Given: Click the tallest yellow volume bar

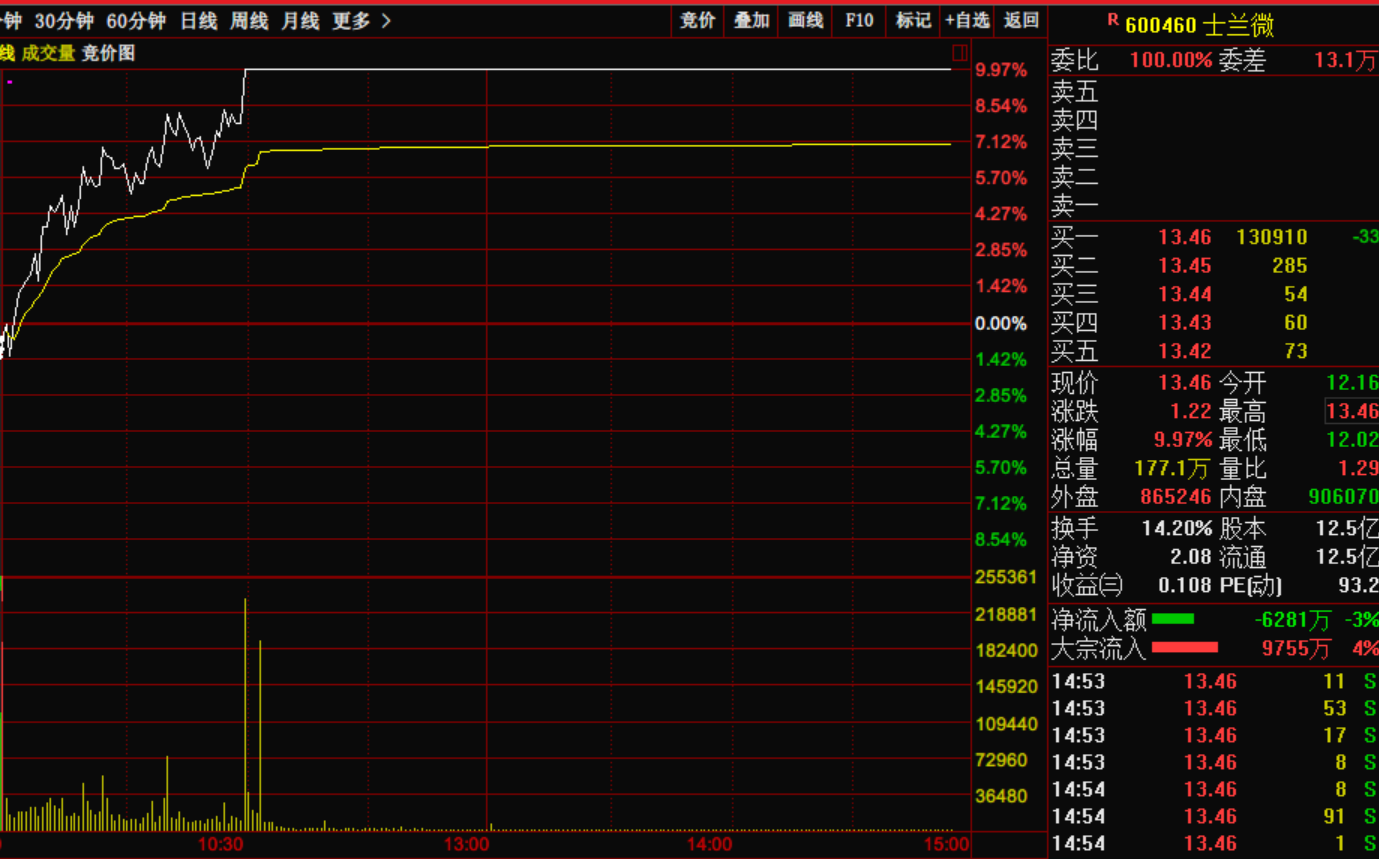Looking at the screenshot, I should point(245,714).
